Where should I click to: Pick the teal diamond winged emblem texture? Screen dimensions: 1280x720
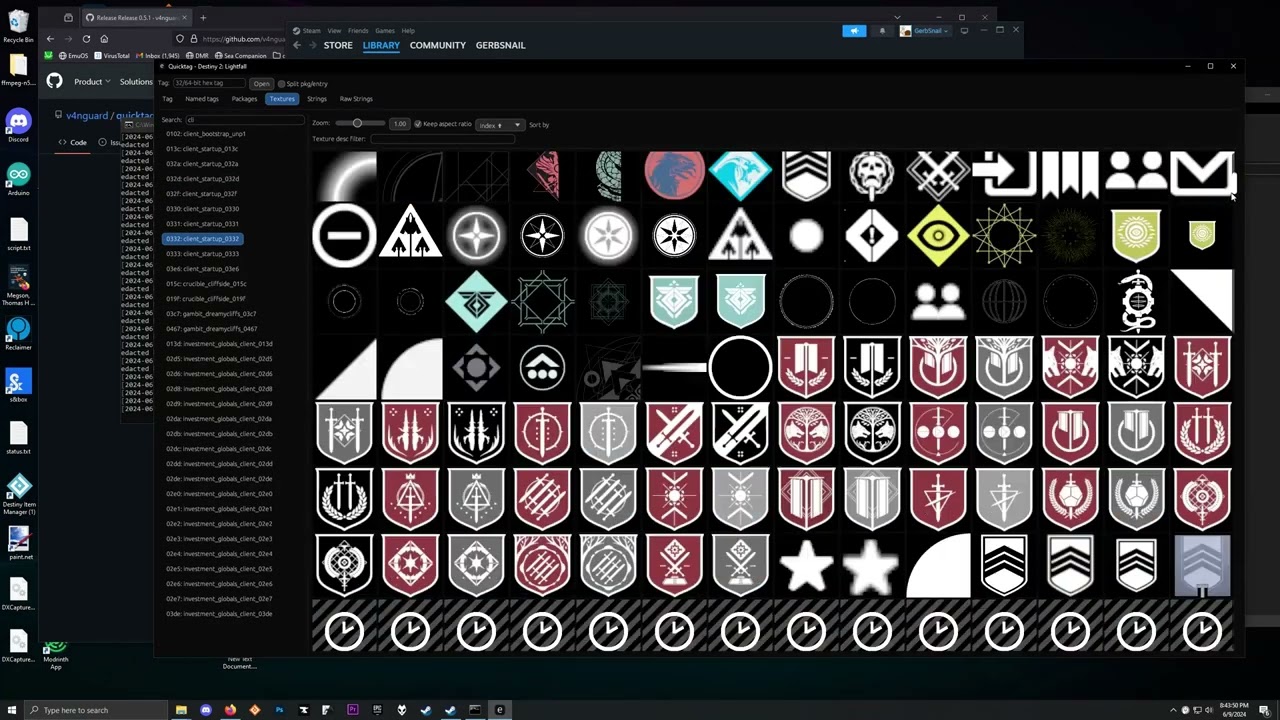point(476,301)
